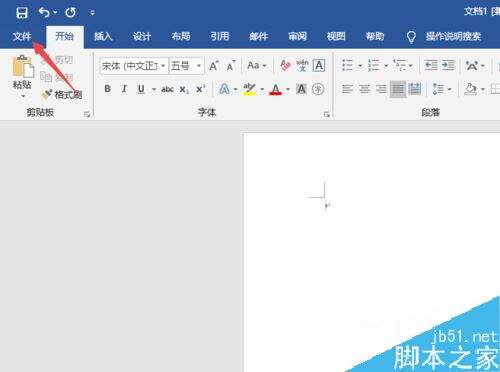Switch to the 开始 (Home) tab
The height and width of the screenshot is (372, 500).
[x=64, y=36]
